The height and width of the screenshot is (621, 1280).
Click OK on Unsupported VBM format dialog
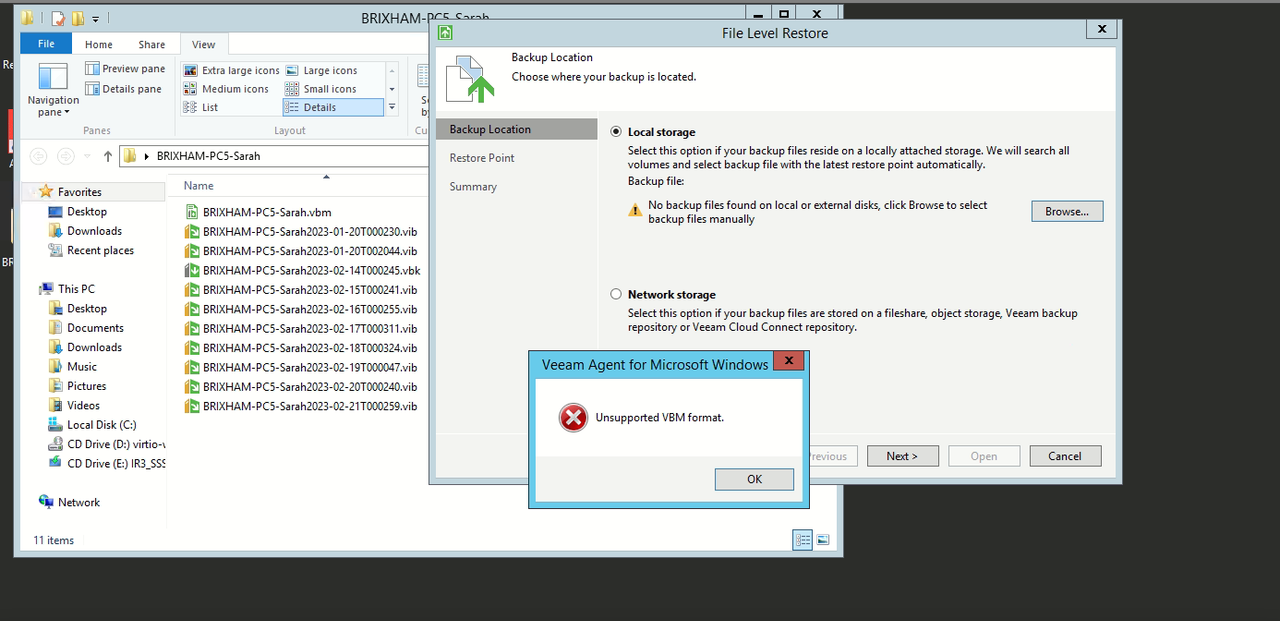pyautogui.click(x=754, y=479)
